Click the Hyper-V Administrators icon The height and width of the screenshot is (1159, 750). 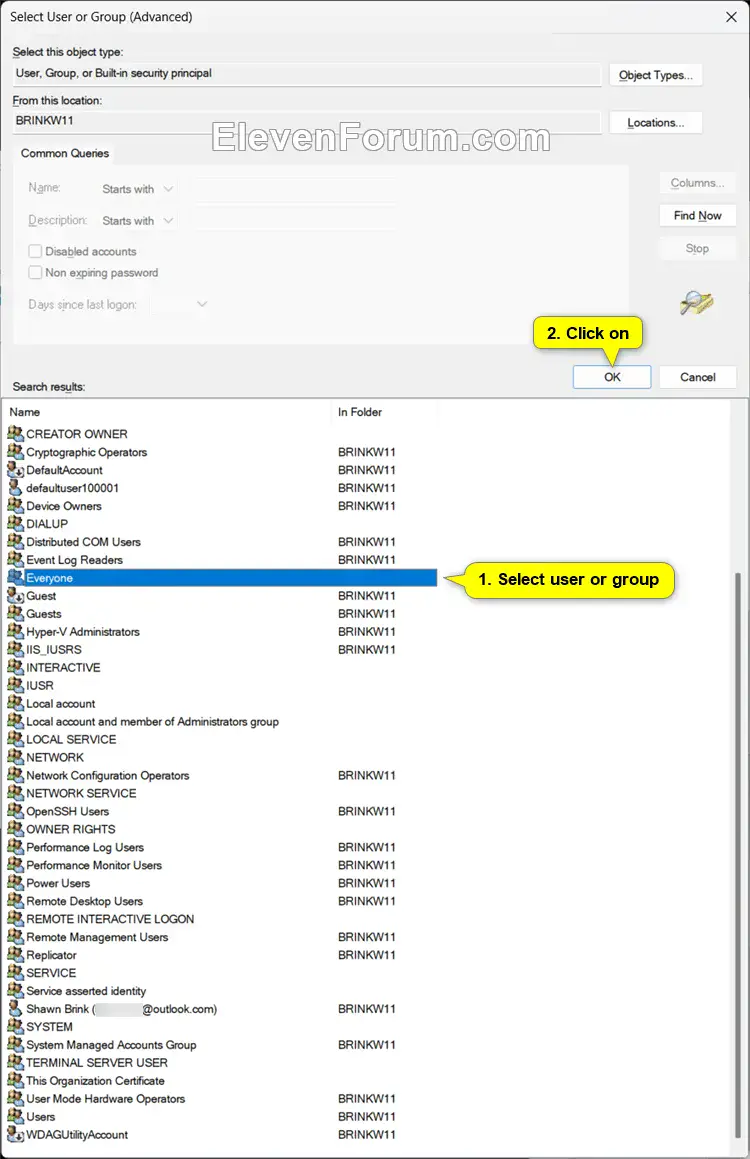click(16, 631)
